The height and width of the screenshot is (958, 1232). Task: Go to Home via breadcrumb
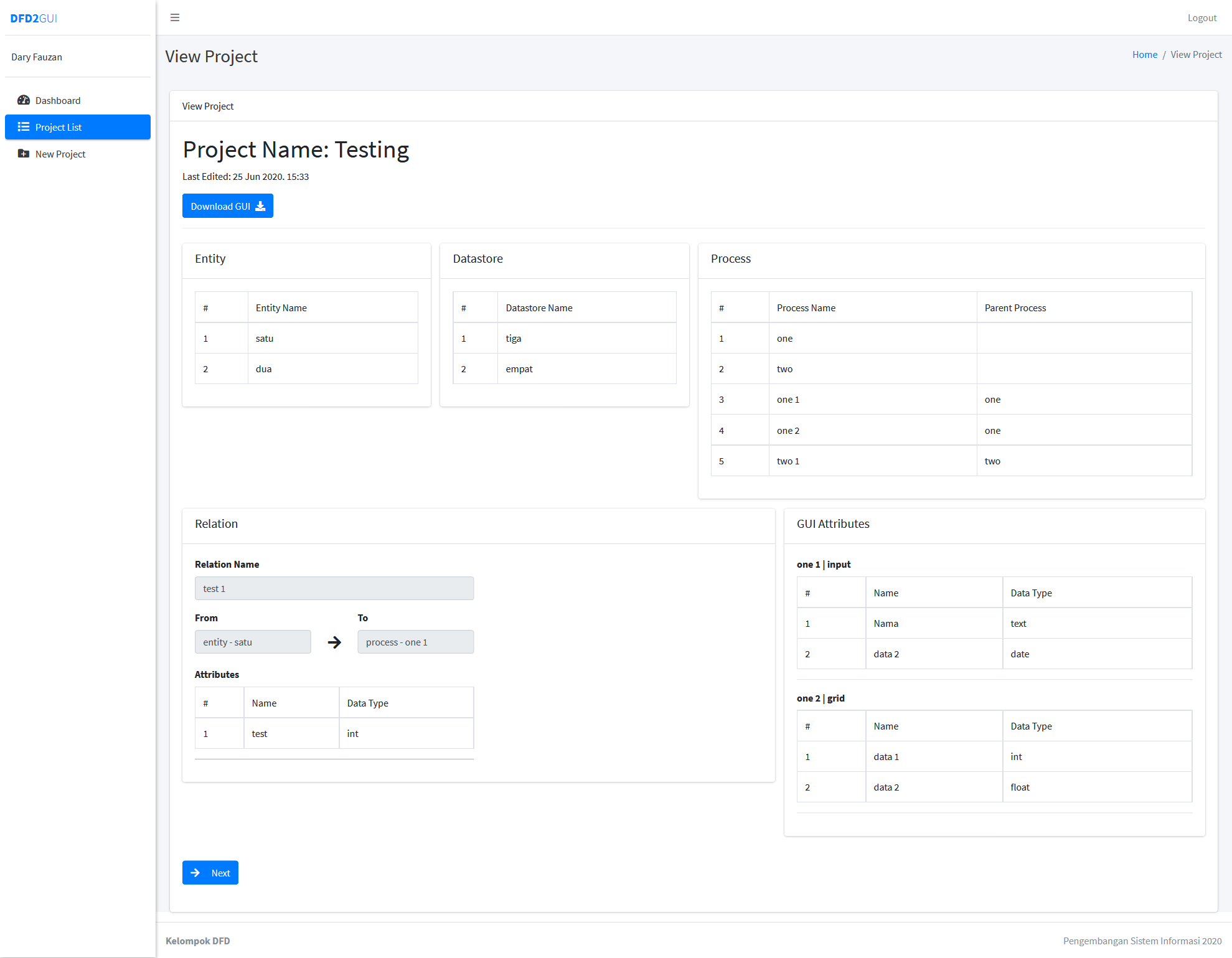click(1144, 55)
